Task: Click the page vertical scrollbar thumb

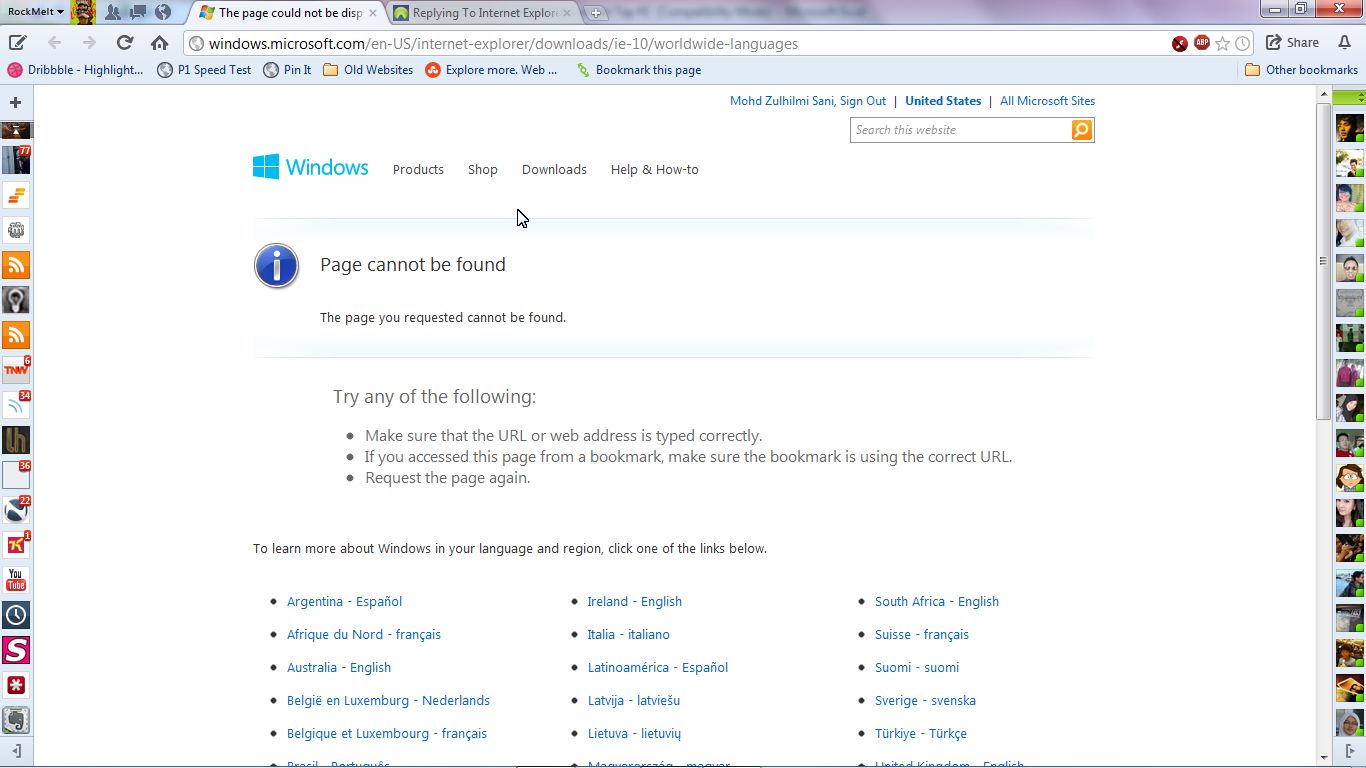Action: [x=1324, y=260]
